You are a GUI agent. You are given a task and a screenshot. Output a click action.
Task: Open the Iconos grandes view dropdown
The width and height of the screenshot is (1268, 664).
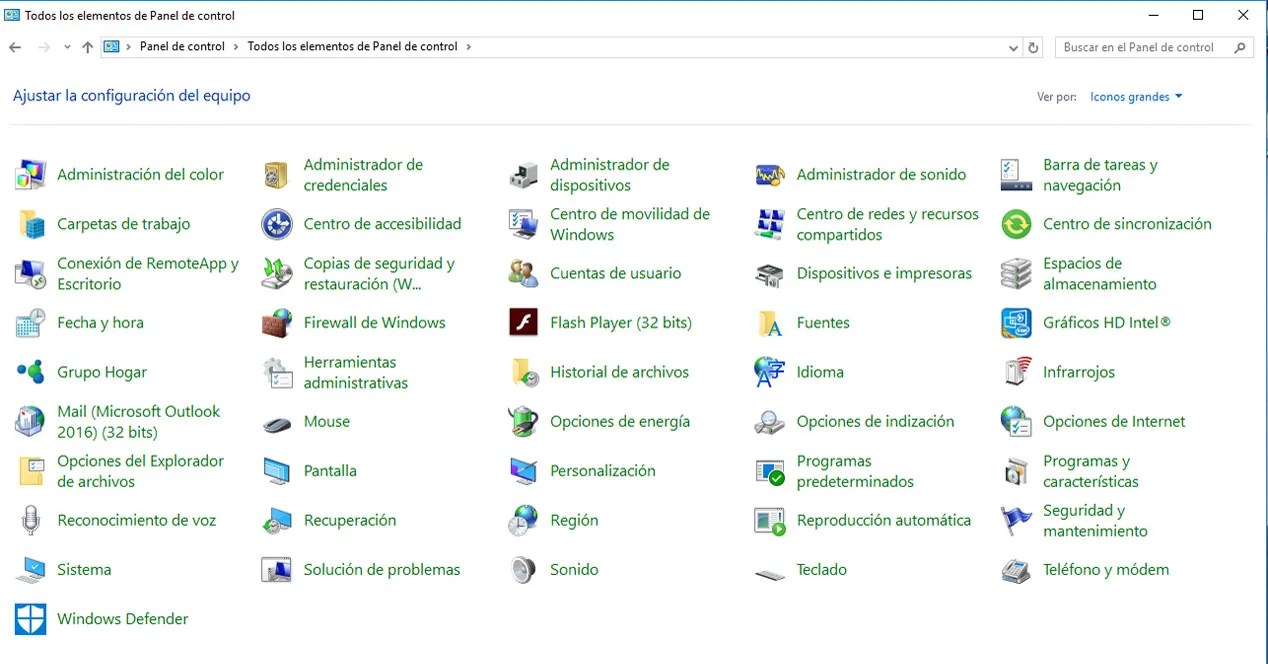coord(1136,97)
